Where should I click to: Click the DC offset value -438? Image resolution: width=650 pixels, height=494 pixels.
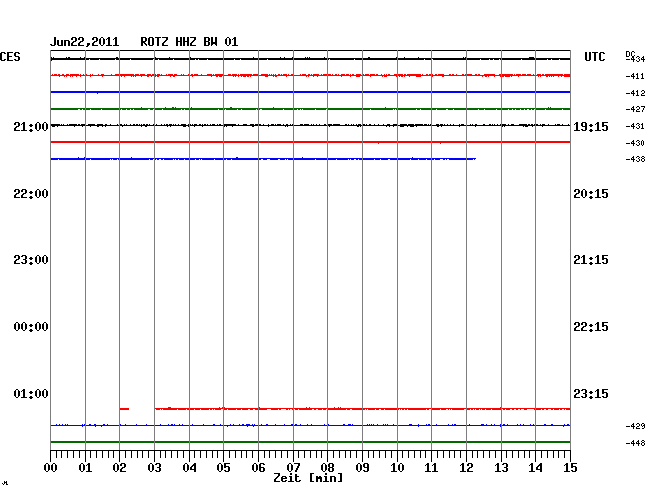(635, 159)
